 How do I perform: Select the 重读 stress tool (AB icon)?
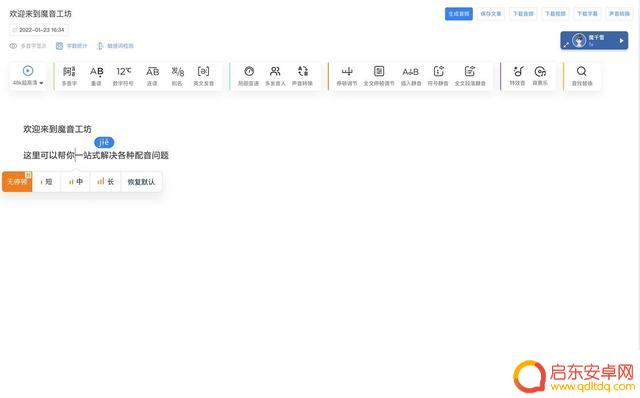[96, 76]
